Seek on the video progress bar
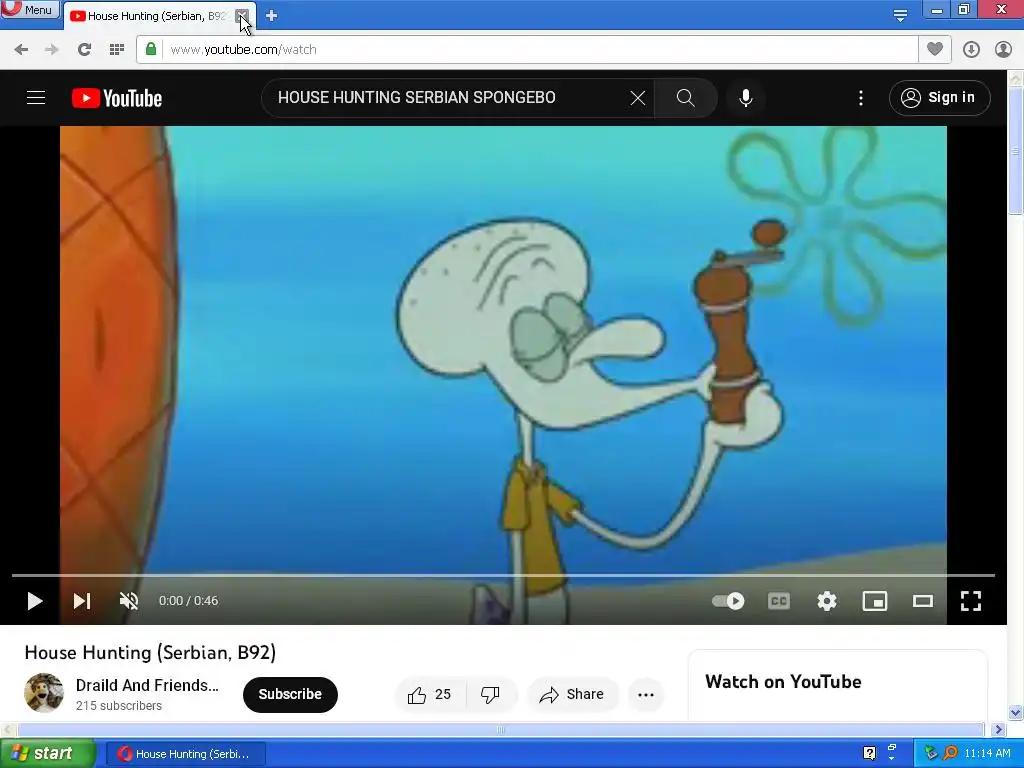 click(503, 575)
